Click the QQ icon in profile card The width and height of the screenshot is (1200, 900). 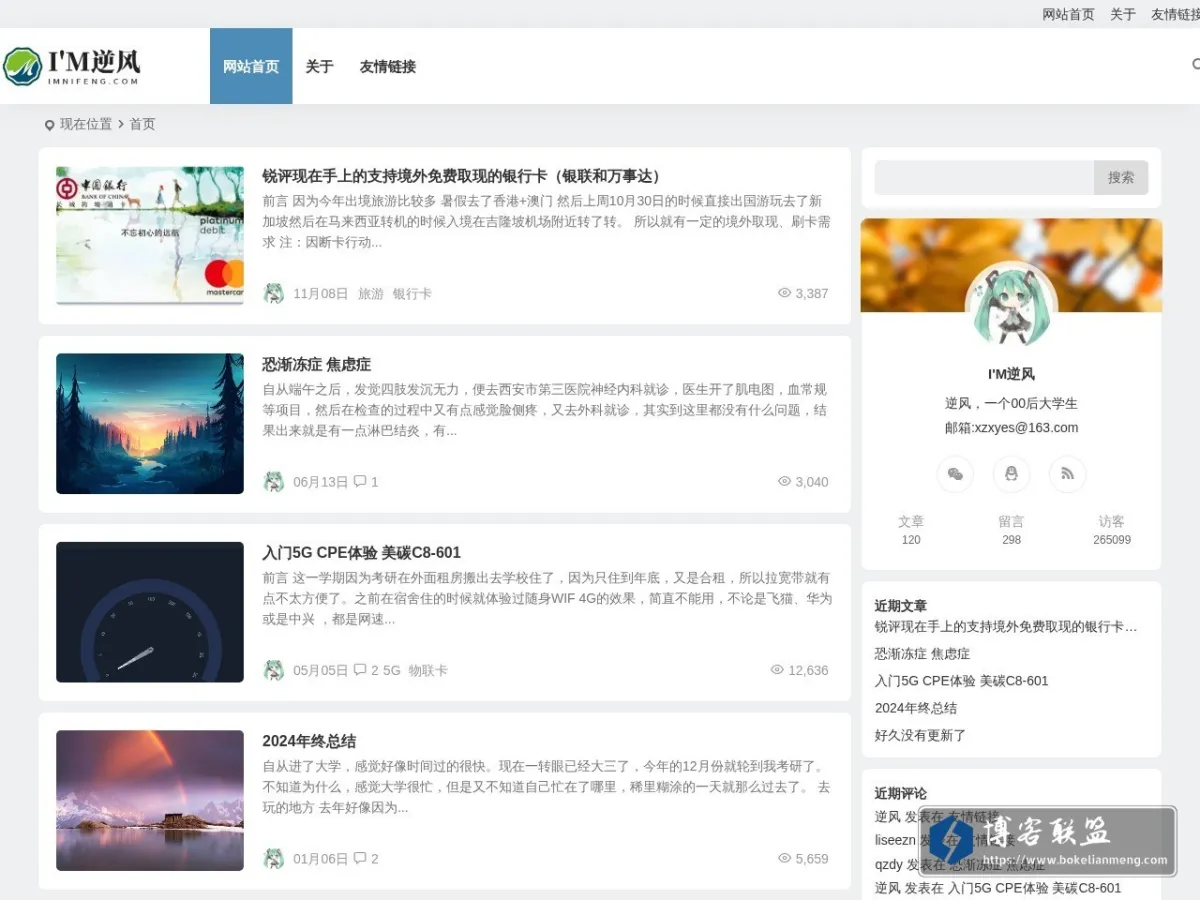pyautogui.click(x=1011, y=474)
